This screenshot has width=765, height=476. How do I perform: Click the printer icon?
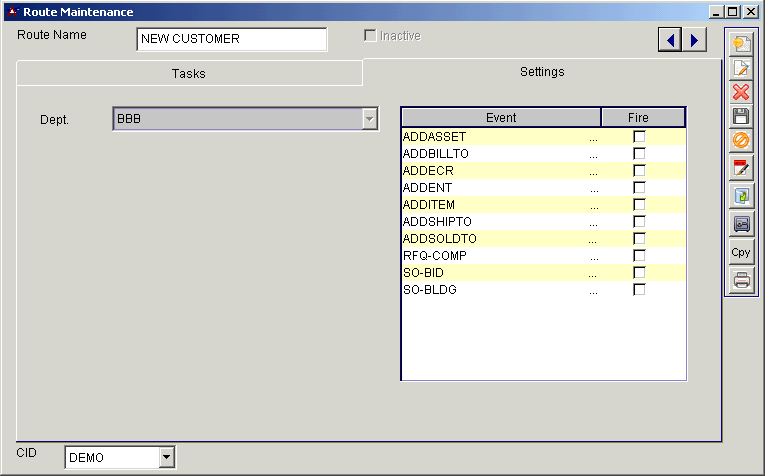click(x=741, y=280)
